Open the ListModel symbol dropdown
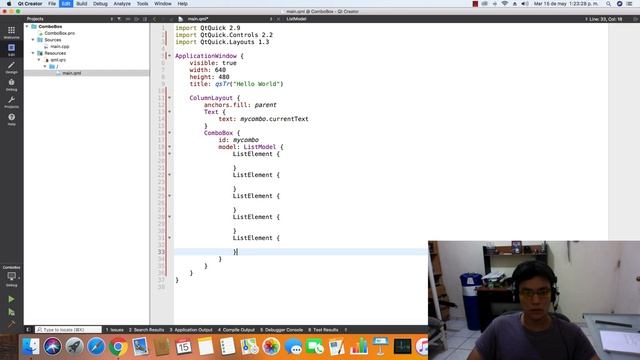Viewport: 640px width, 360px height. point(296,19)
